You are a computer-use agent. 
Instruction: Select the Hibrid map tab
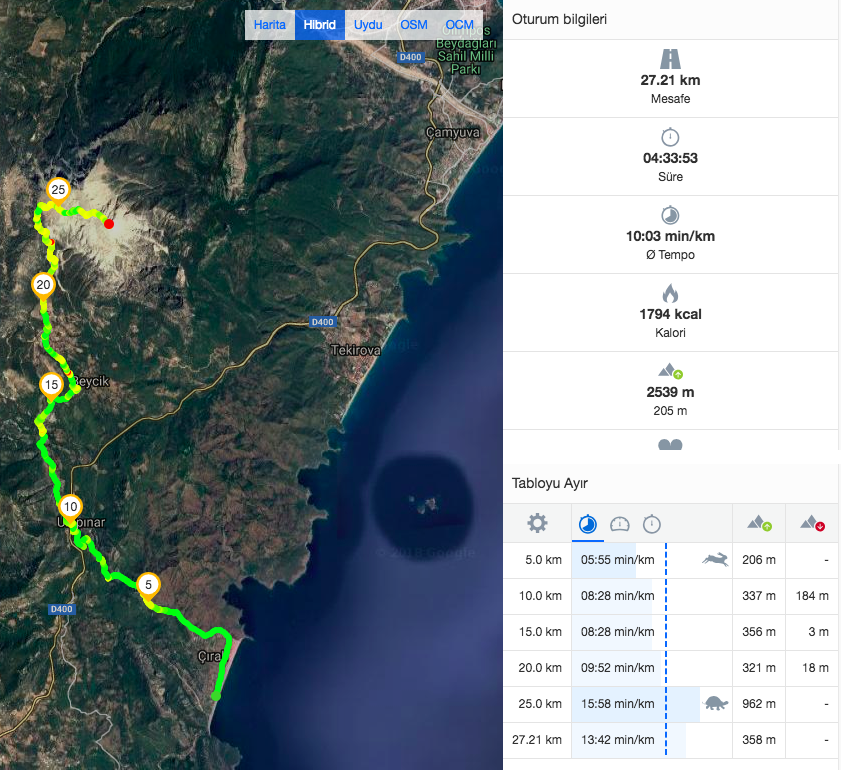tap(320, 25)
